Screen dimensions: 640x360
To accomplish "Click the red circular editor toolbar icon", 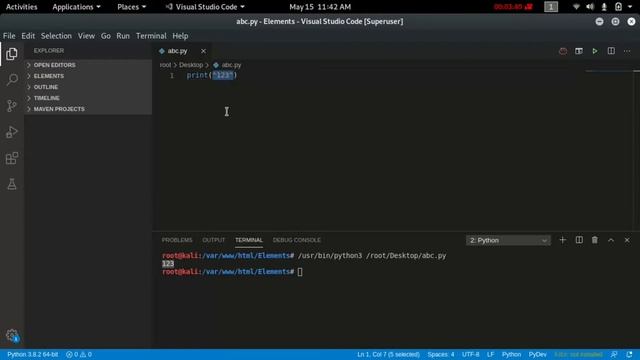I will point(563,51).
